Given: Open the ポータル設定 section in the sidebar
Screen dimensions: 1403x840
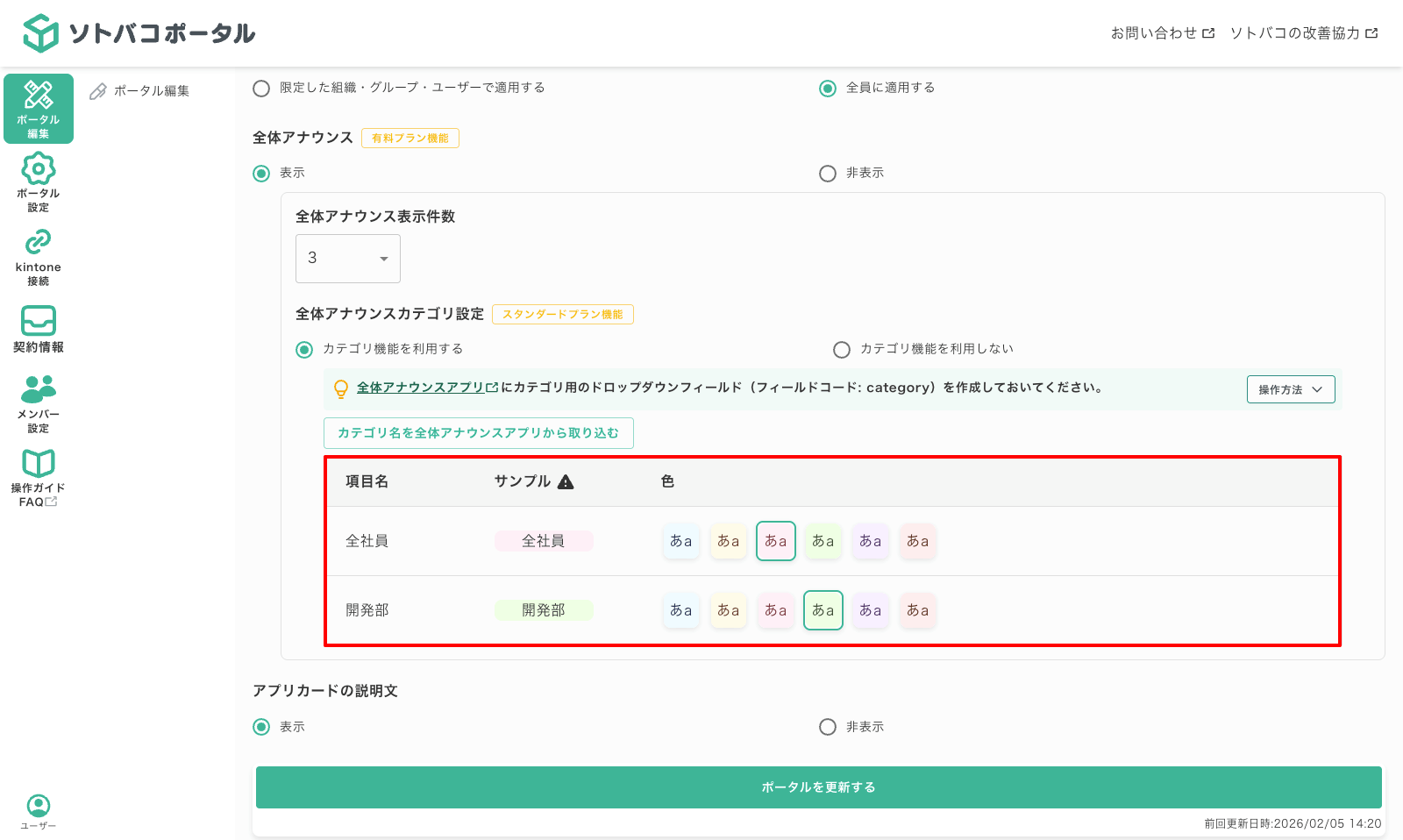Looking at the screenshot, I should (x=38, y=182).
